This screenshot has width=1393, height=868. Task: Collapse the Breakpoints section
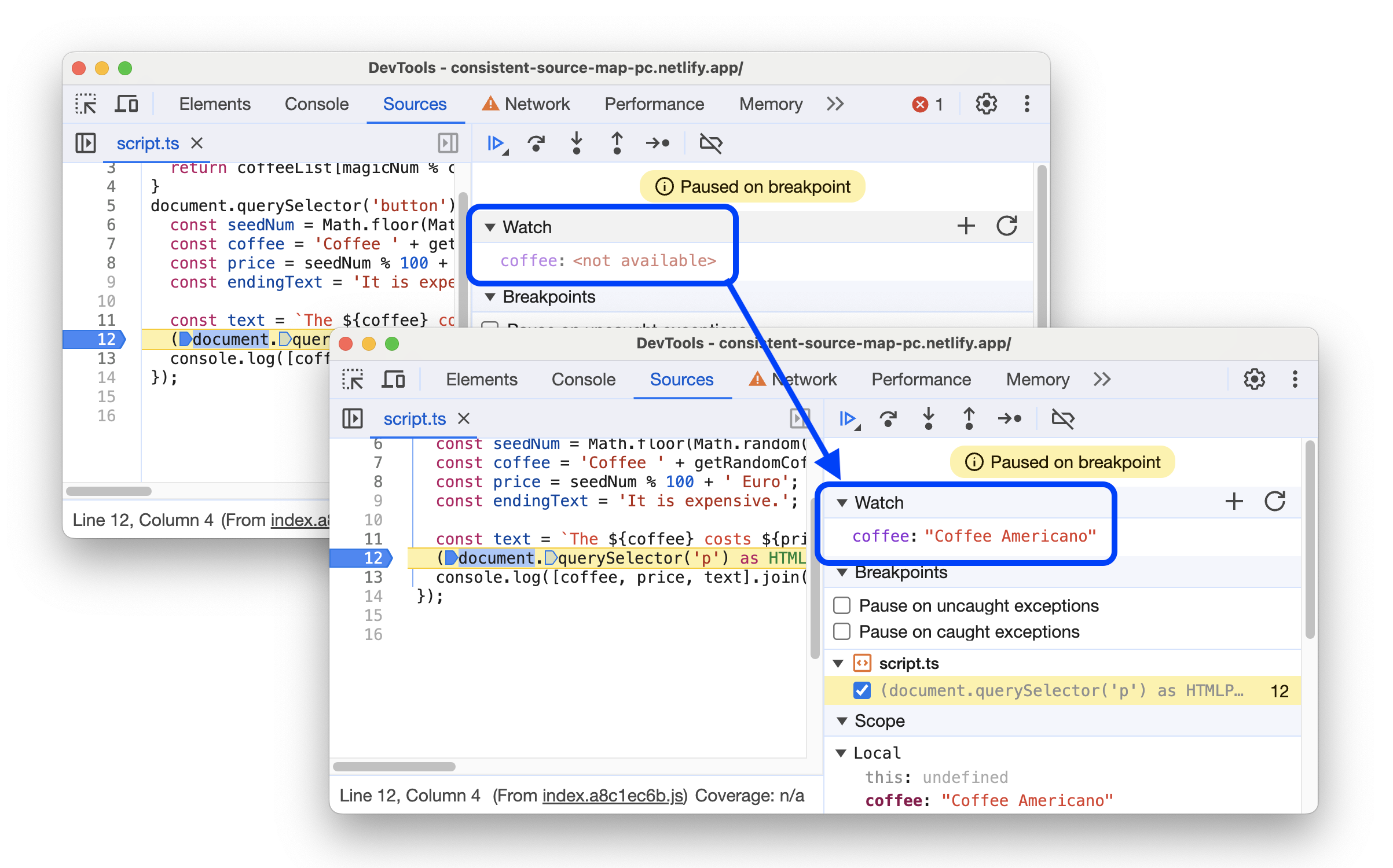840,572
